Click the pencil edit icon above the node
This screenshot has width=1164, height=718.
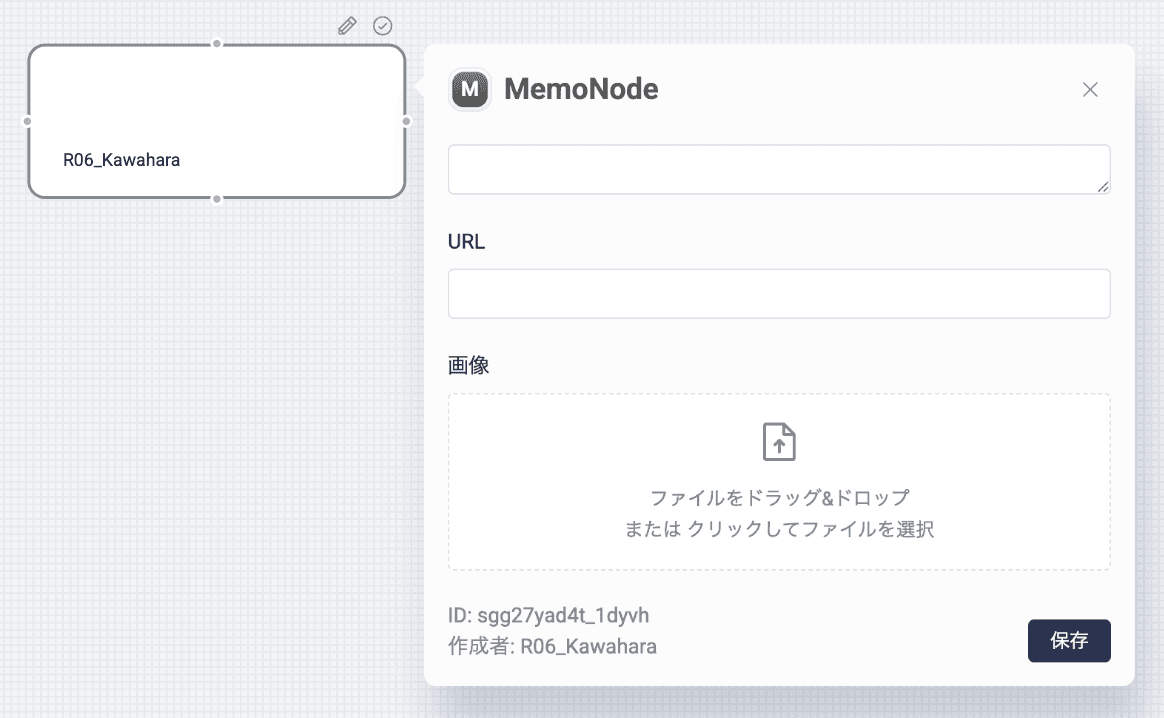347,26
